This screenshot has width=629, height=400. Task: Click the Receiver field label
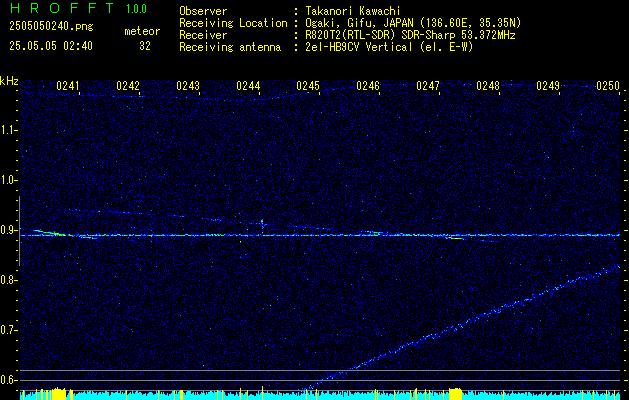click(x=203, y=35)
